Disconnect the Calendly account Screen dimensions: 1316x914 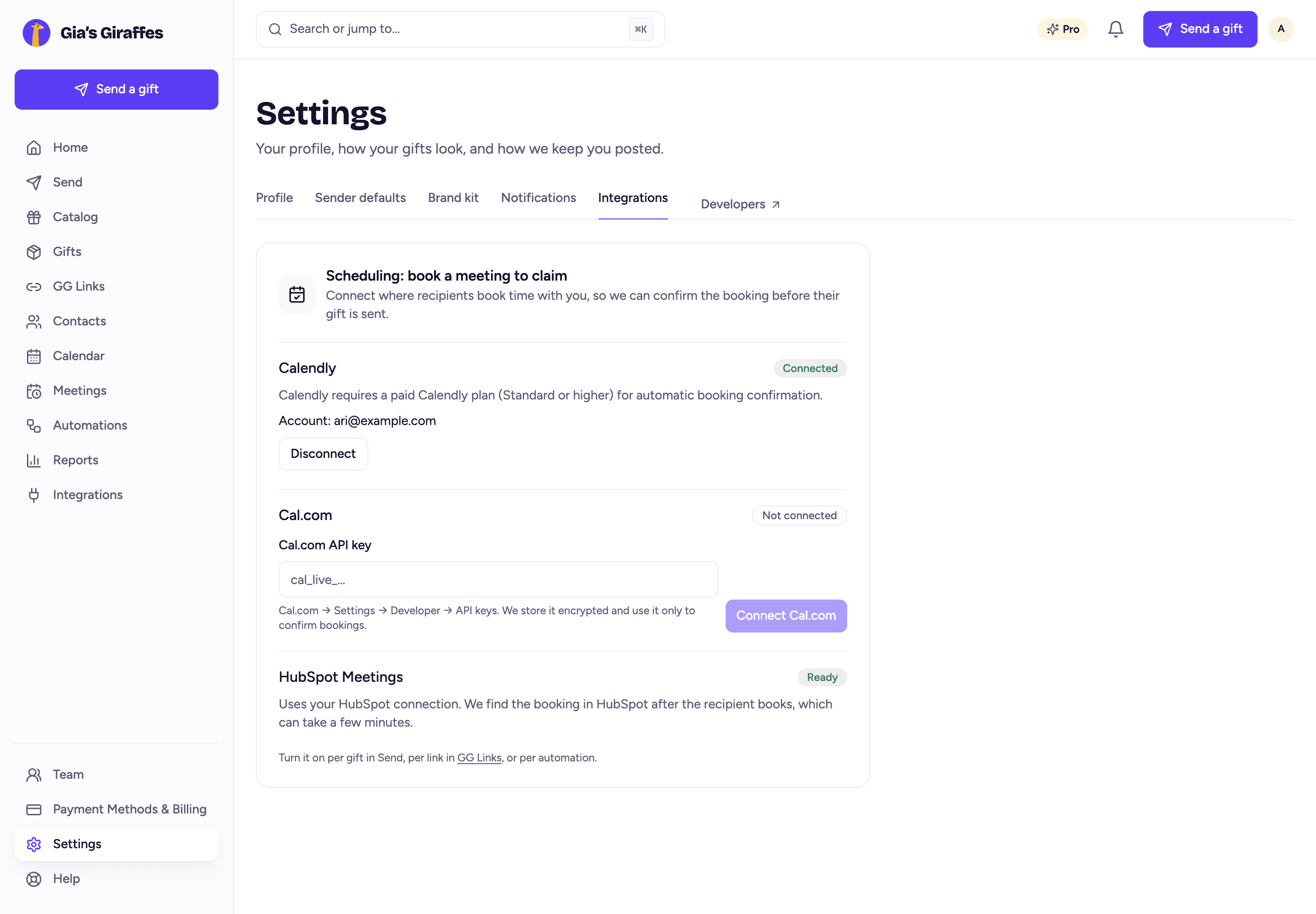click(x=323, y=454)
